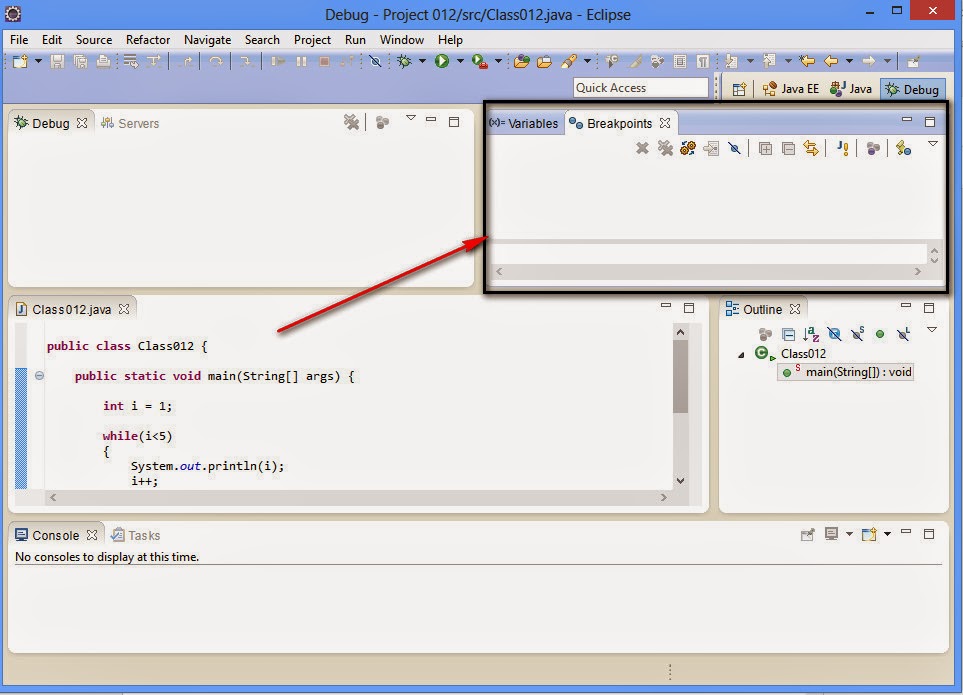Open the Navigate menu
The height and width of the screenshot is (695, 963).
point(207,40)
